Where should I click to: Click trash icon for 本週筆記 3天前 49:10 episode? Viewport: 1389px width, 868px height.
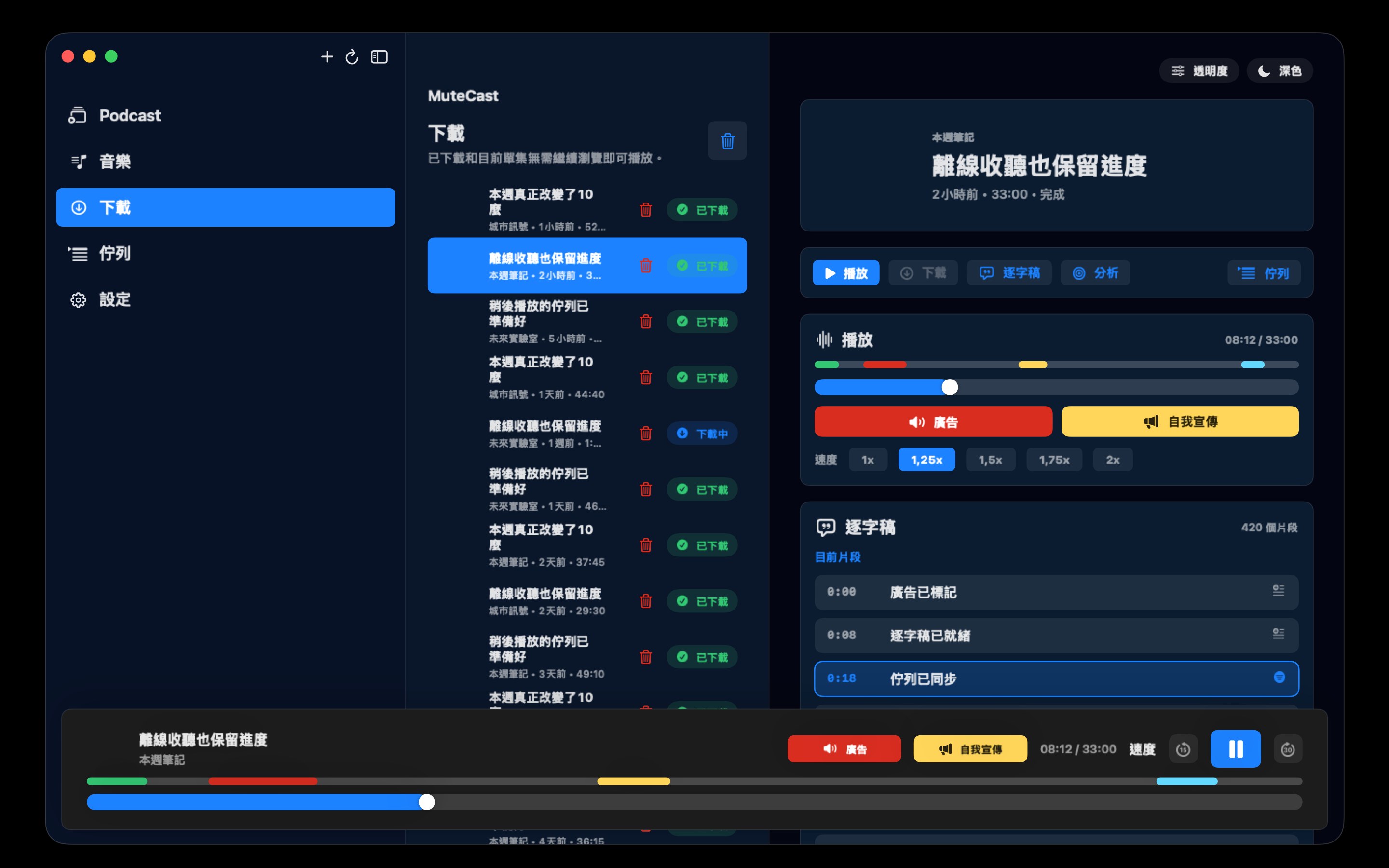646,657
